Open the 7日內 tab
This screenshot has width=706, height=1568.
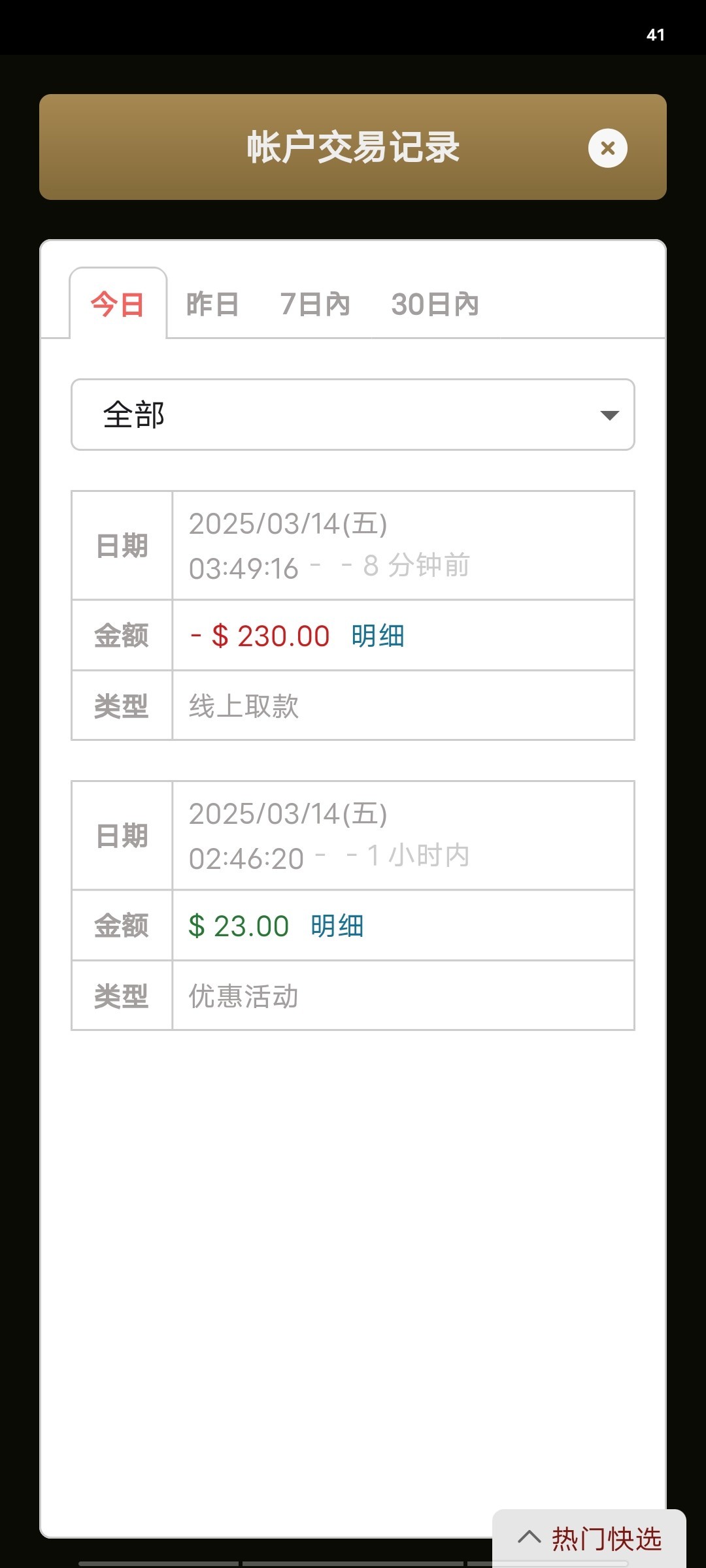click(x=315, y=304)
